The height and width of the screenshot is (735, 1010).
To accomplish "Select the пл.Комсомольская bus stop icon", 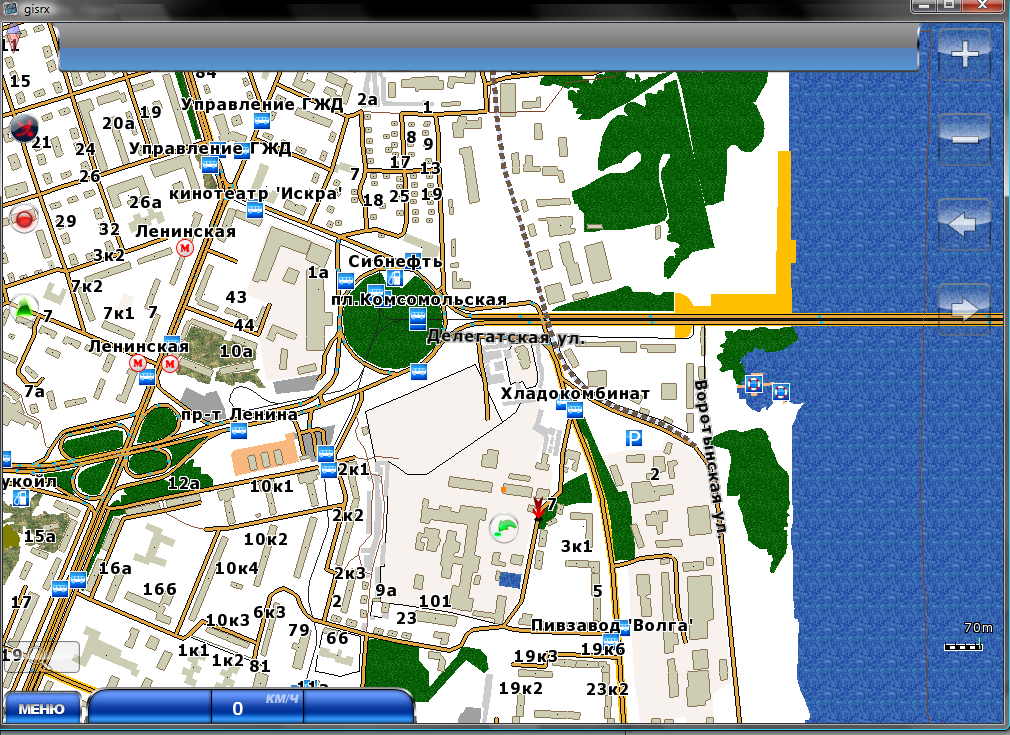I will 417,318.
